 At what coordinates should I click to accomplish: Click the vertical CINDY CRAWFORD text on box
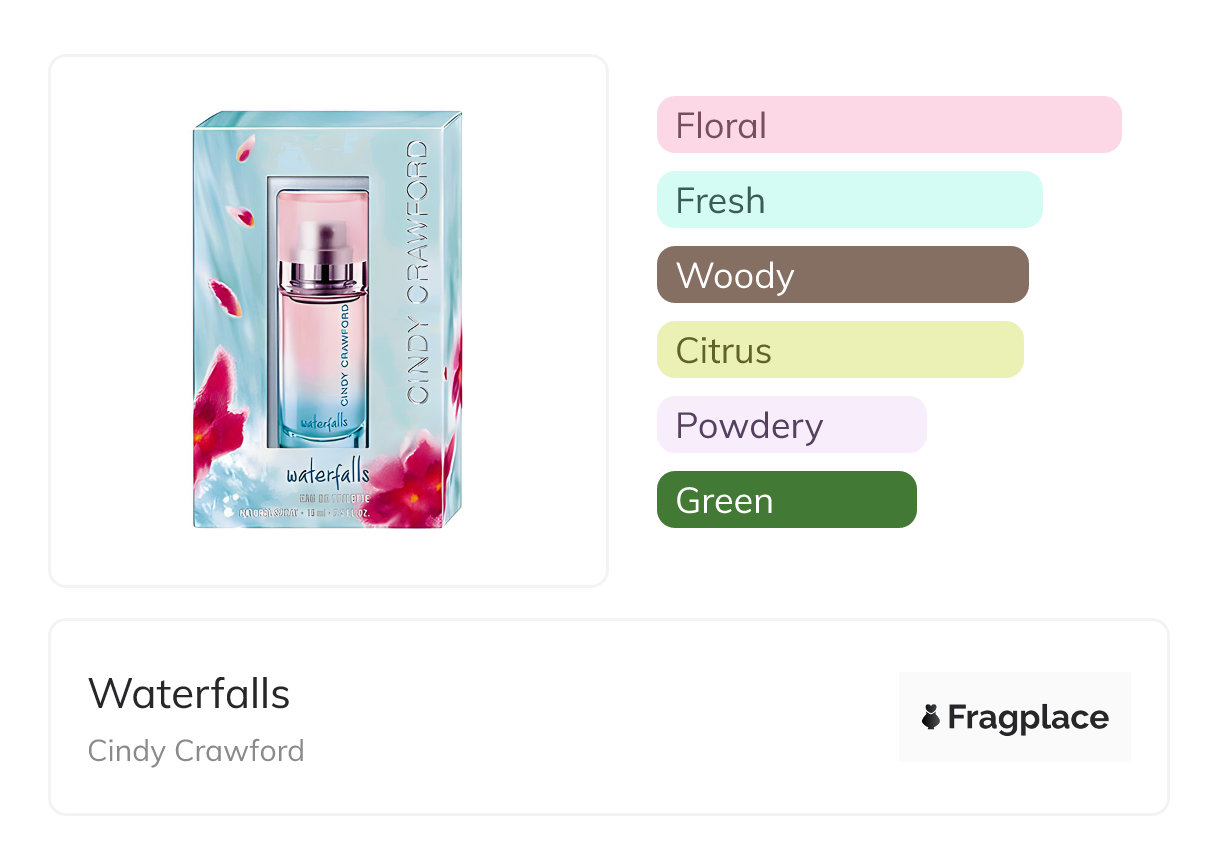click(x=418, y=270)
